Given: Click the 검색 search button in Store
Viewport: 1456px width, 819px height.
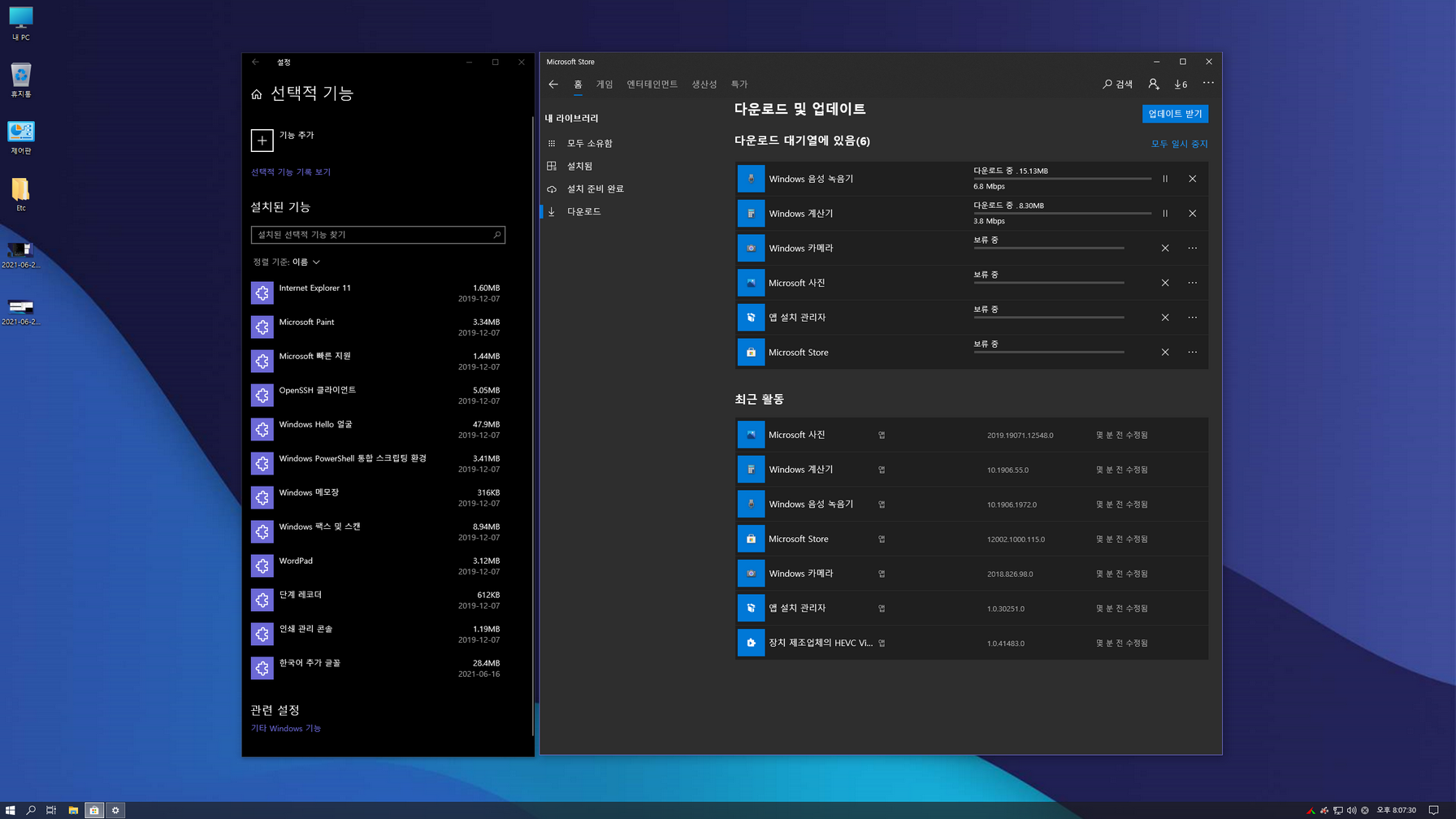Looking at the screenshot, I should pyautogui.click(x=1117, y=84).
